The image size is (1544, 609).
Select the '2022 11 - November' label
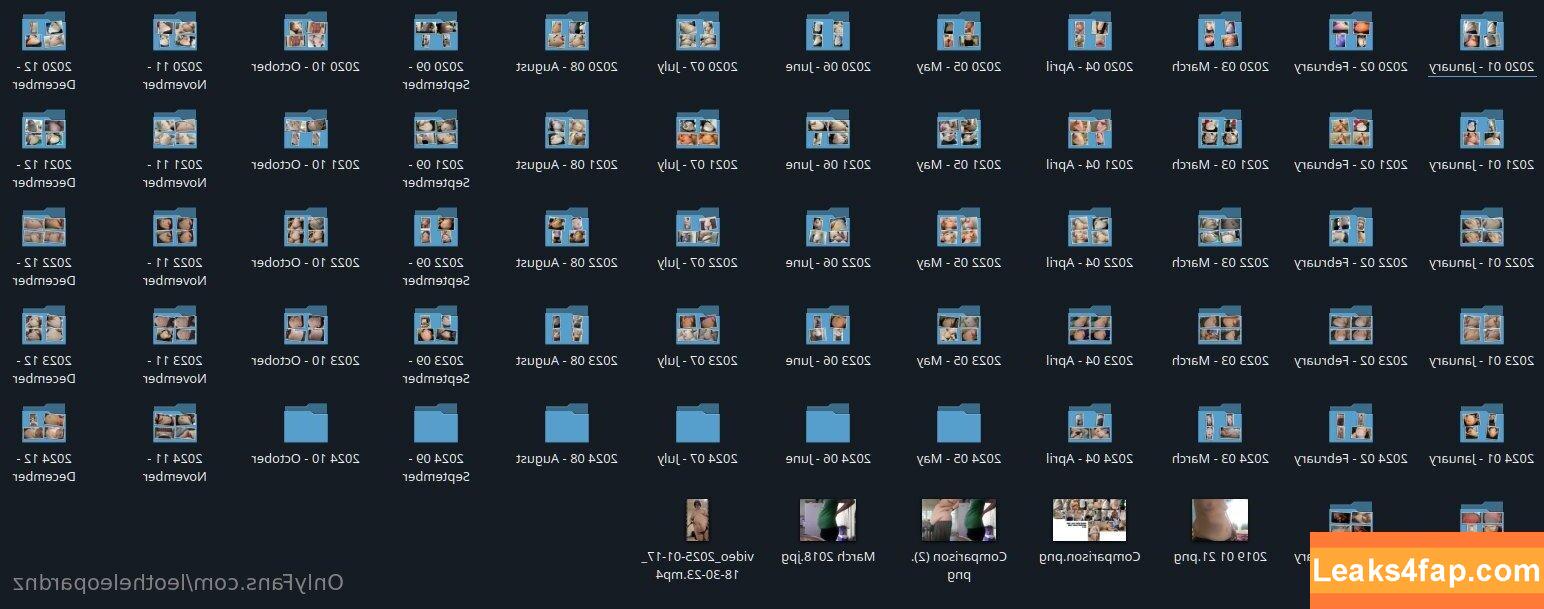click(x=175, y=271)
